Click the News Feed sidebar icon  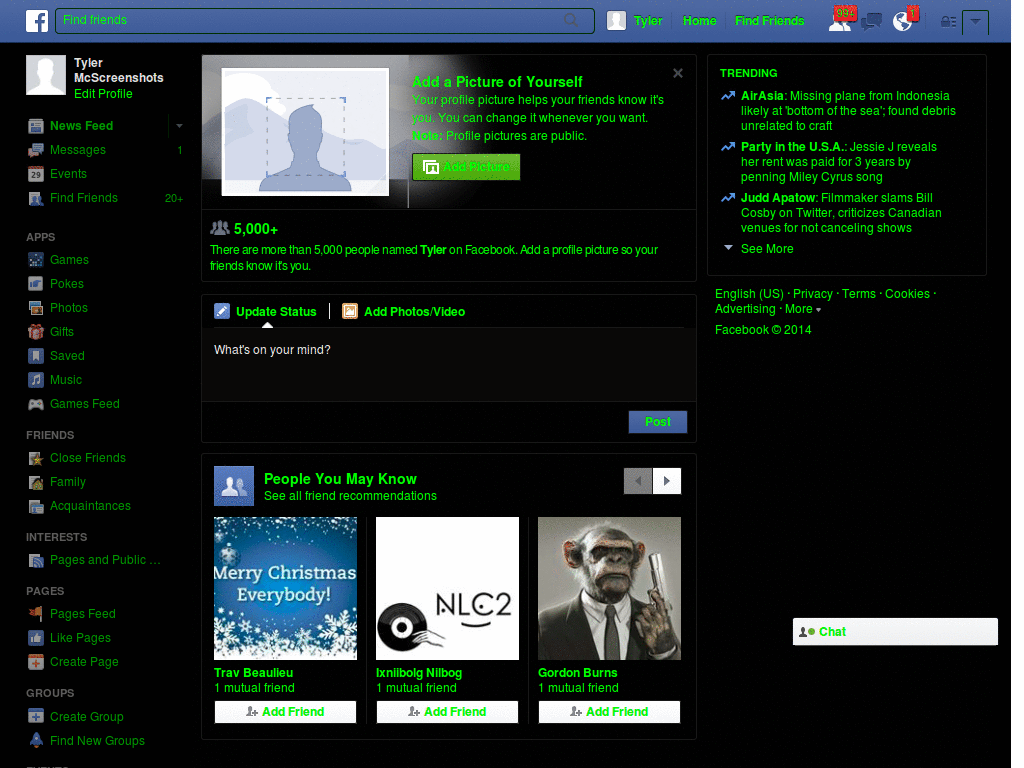[36, 126]
